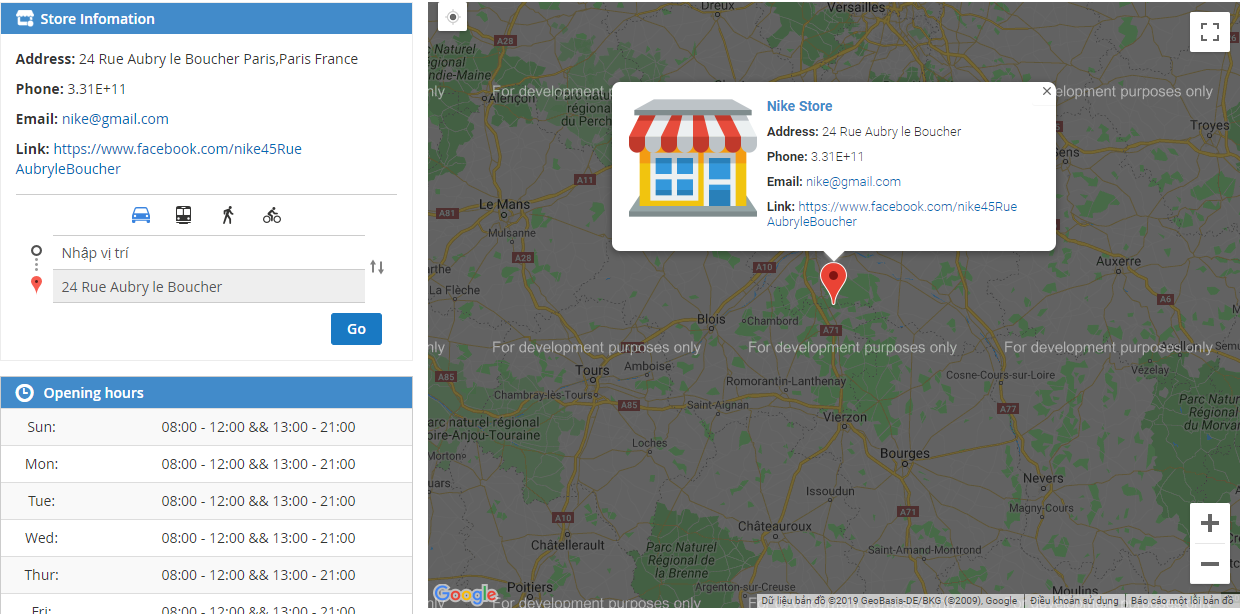Click the red map marker pin
Screen dimensions: 1246x614
pyautogui.click(x=832, y=283)
